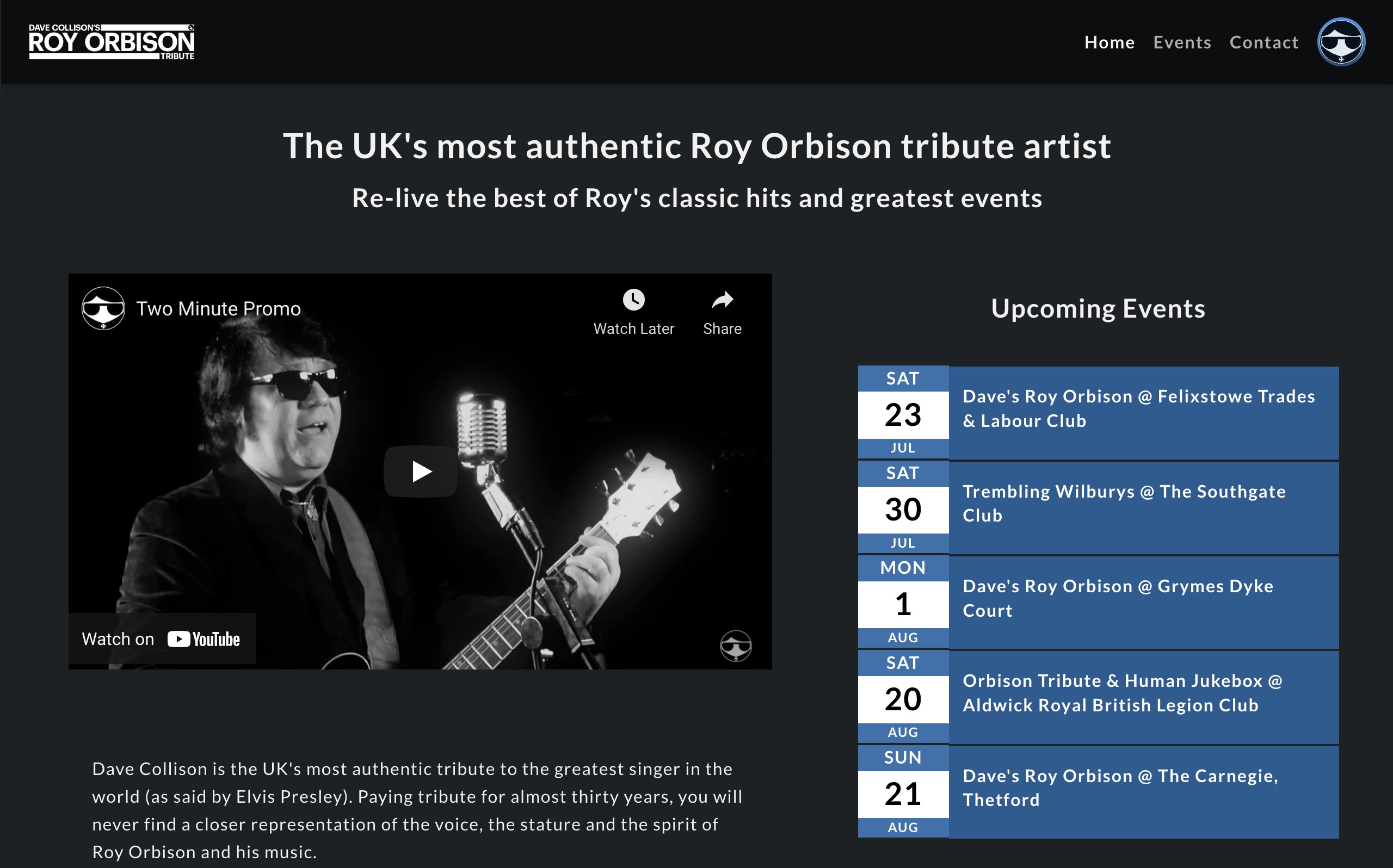Screen dimensions: 1393x868
Task: Open the Two Minute Promo video title
Action: click(218, 309)
